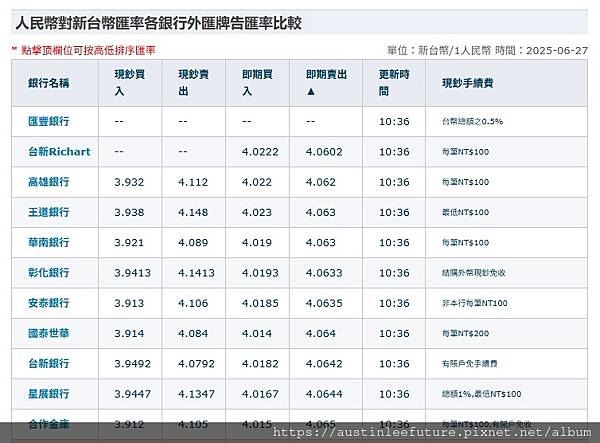This screenshot has height=443, width=600.
Task: Open the 國泰世華 link
Action: click(x=49, y=333)
